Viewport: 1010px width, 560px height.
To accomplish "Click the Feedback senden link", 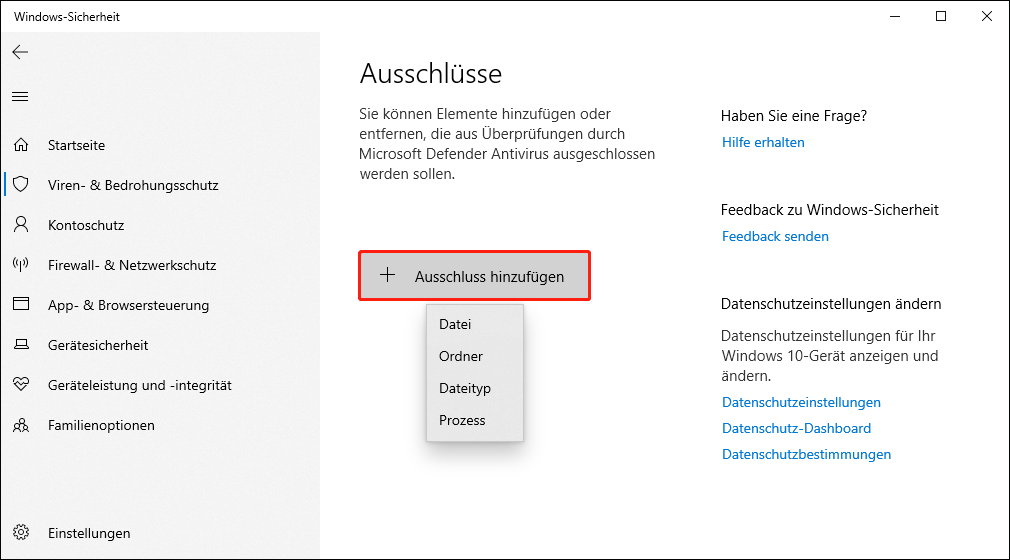I will (775, 237).
